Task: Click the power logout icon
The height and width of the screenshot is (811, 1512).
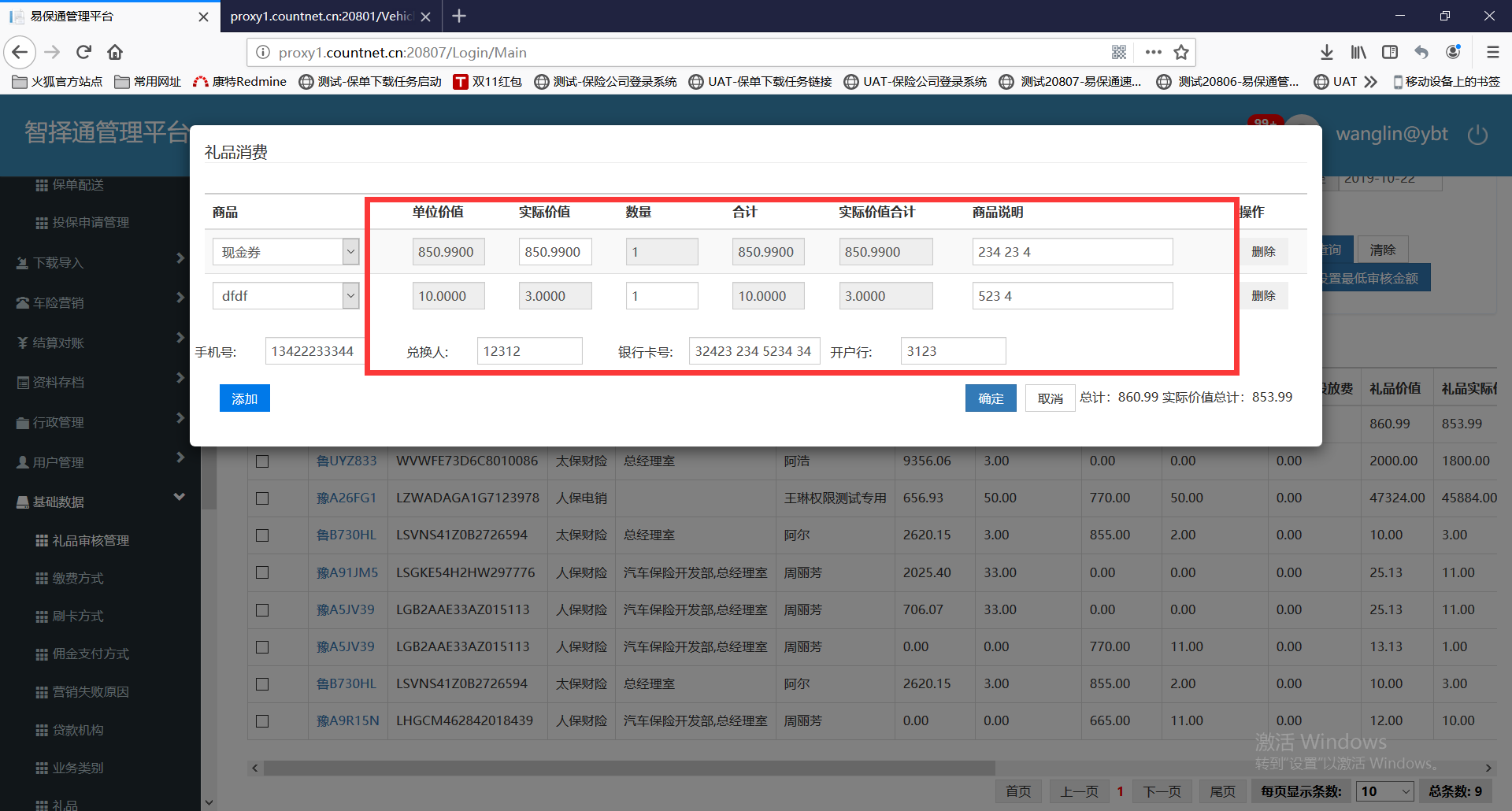Action: tap(1477, 135)
